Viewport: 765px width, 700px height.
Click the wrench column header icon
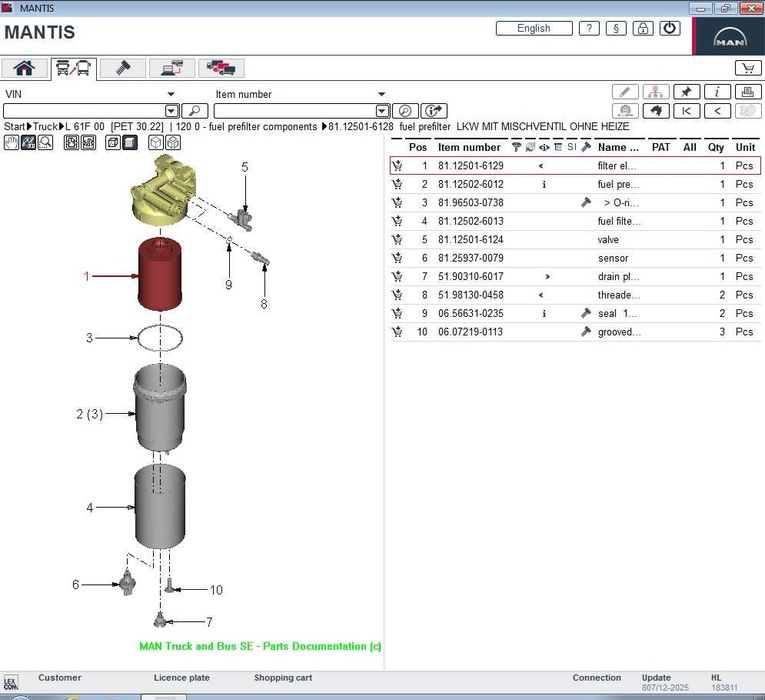[x=586, y=147]
